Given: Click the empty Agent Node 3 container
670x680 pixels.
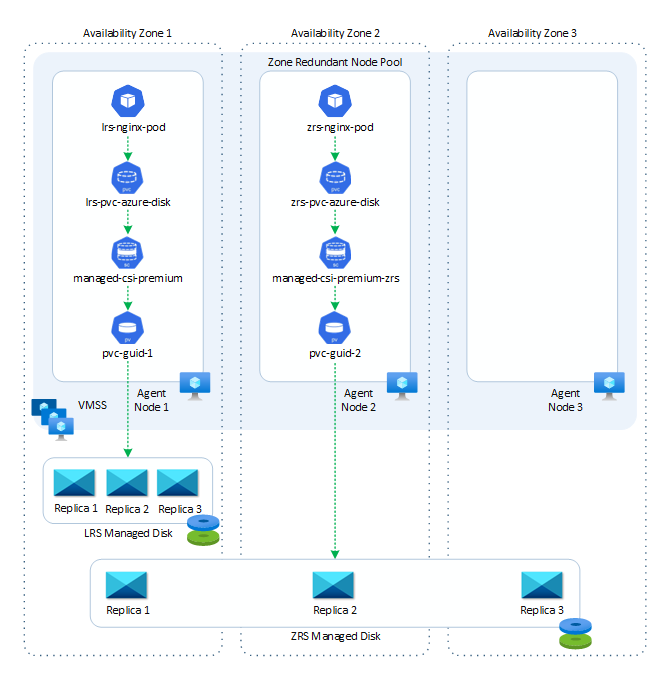Looking at the screenshot, I should click(542, 226).
